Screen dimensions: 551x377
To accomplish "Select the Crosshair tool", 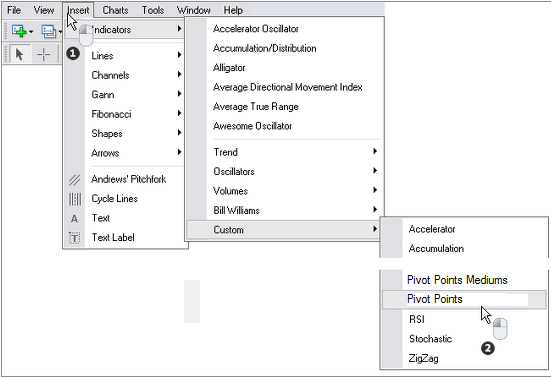I will 44,54.
